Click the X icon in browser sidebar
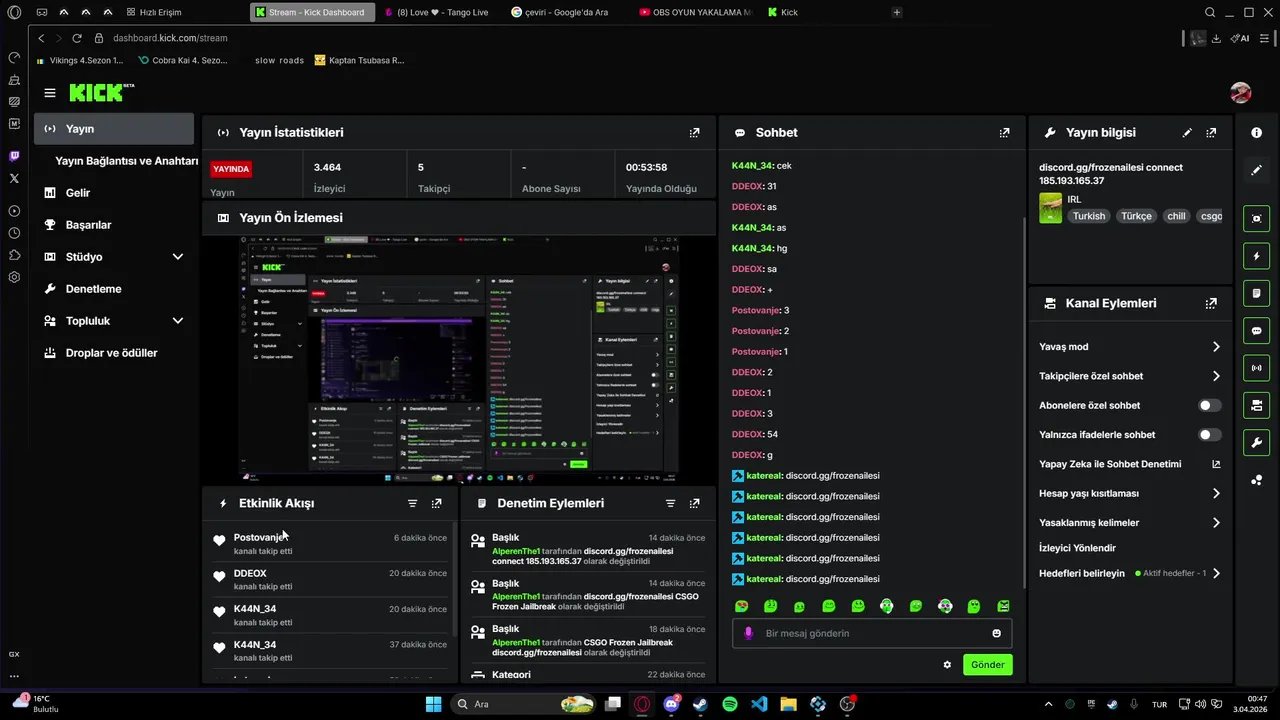 (x=14, y=178)
